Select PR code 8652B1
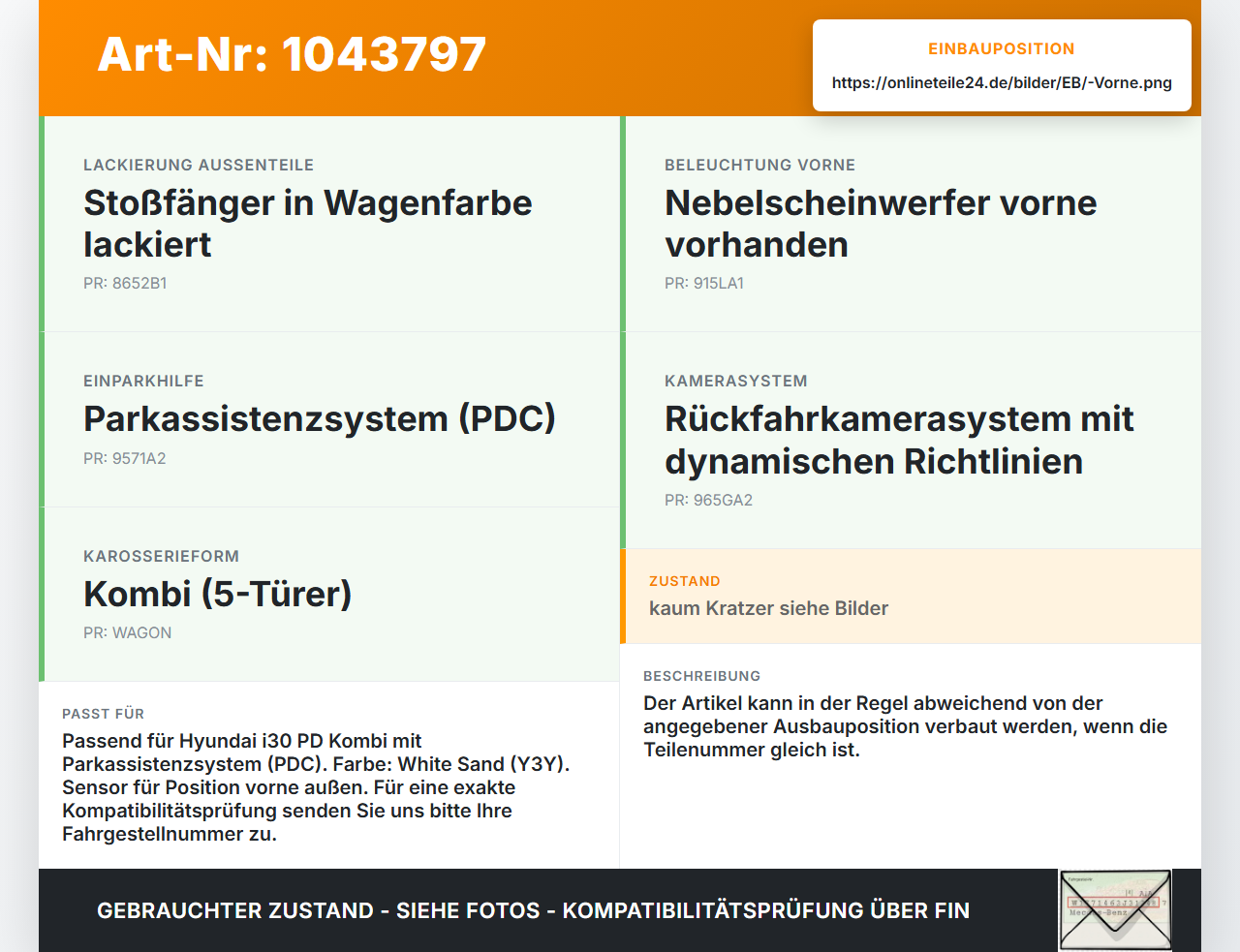1240x952 pixels. [x=125, y=283]
